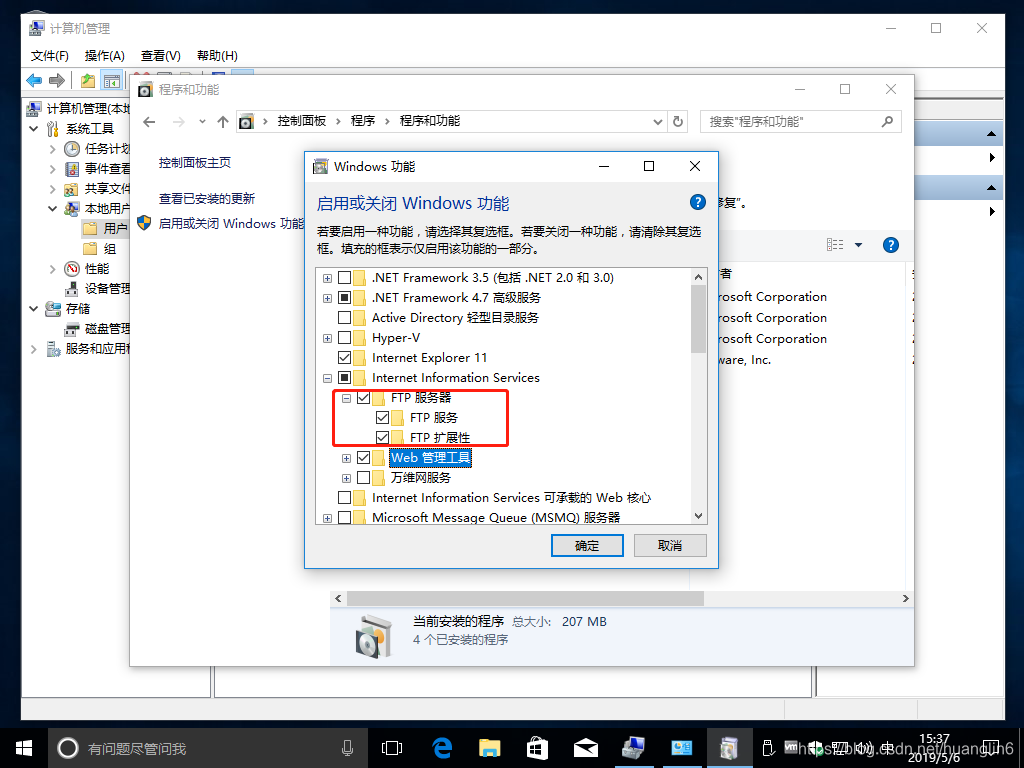Open 帮助(H) menu

[217, 56]
